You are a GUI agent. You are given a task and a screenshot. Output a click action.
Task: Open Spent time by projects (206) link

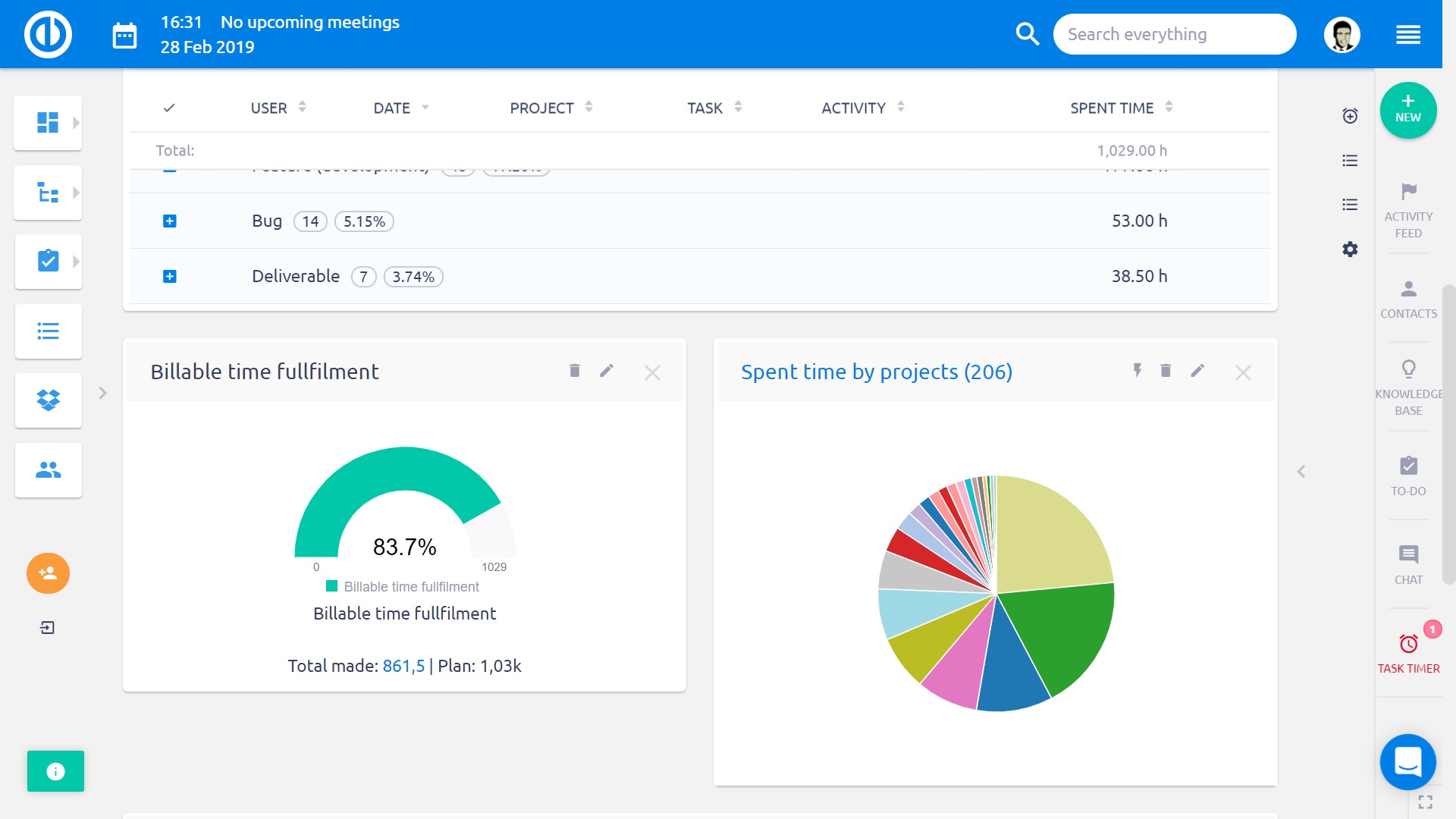(x=876, y=372)
